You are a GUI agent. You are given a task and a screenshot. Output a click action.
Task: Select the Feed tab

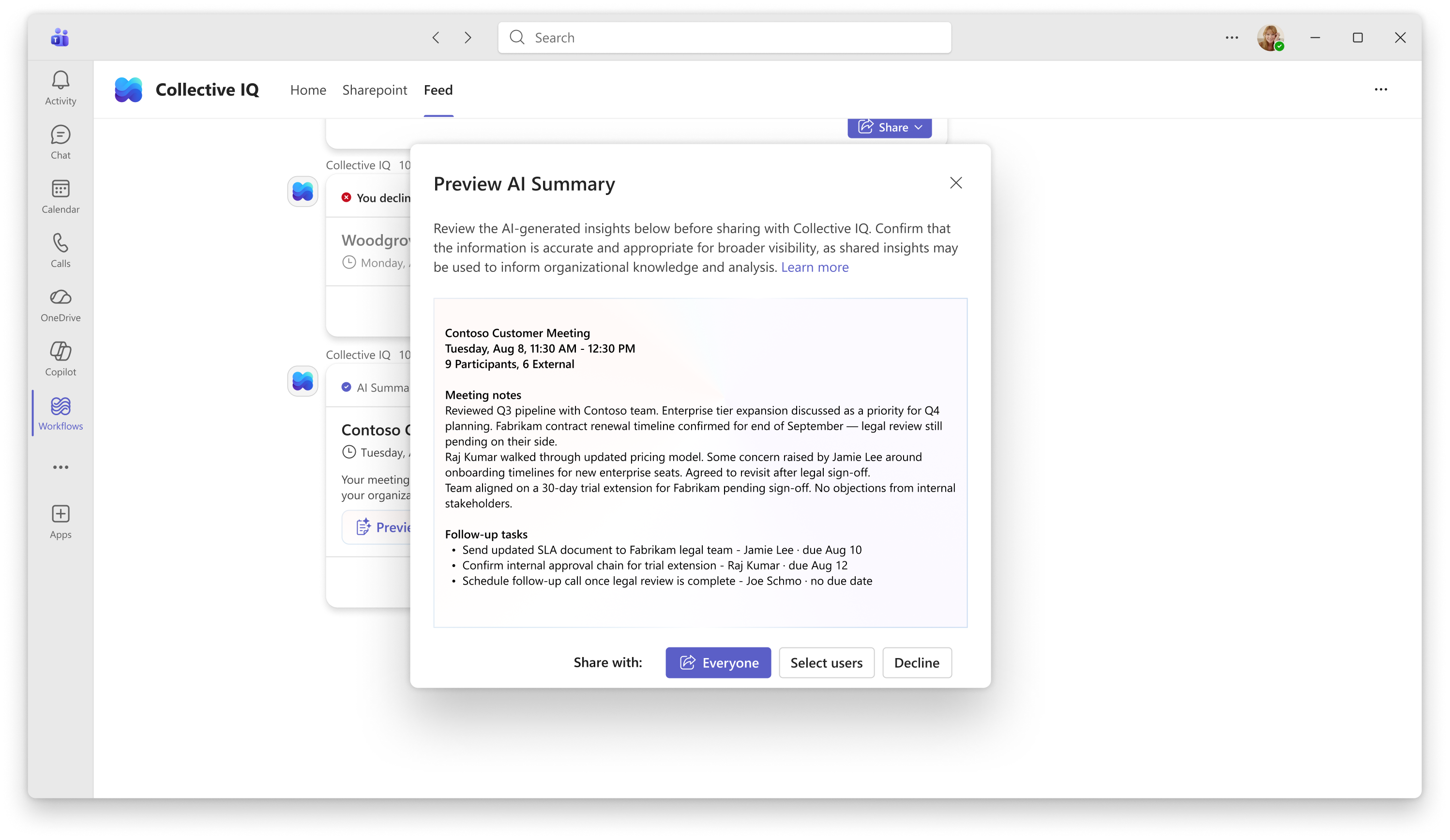click(x=438, y=90)
